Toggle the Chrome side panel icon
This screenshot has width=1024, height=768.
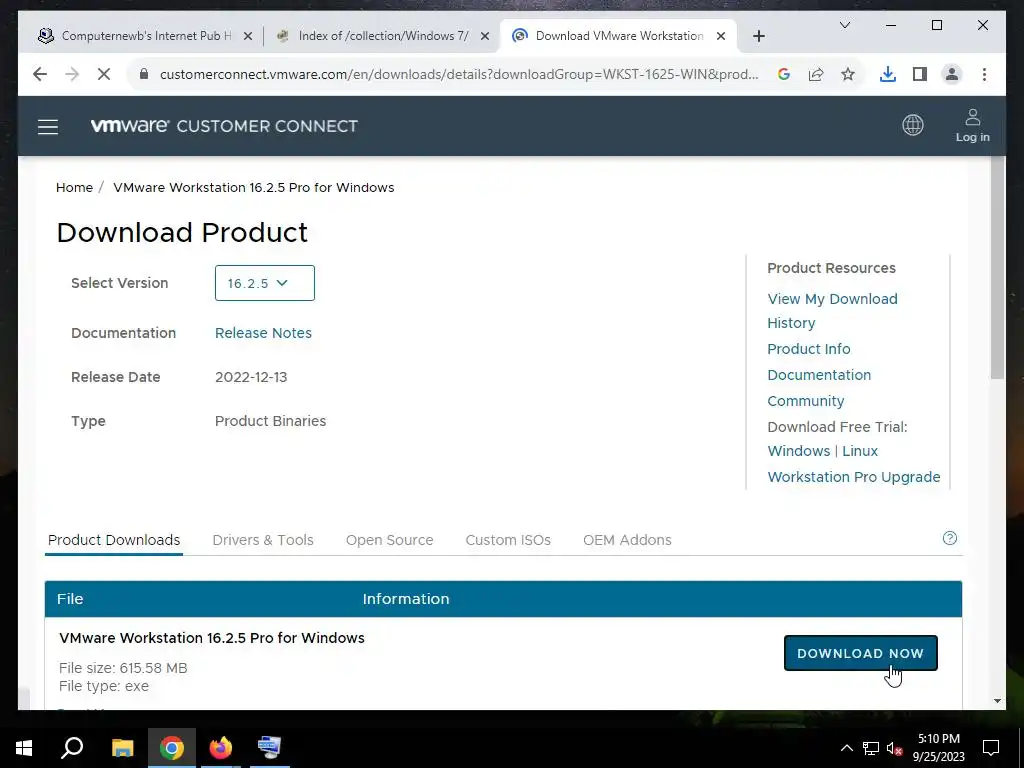click(x=920, y=74)
